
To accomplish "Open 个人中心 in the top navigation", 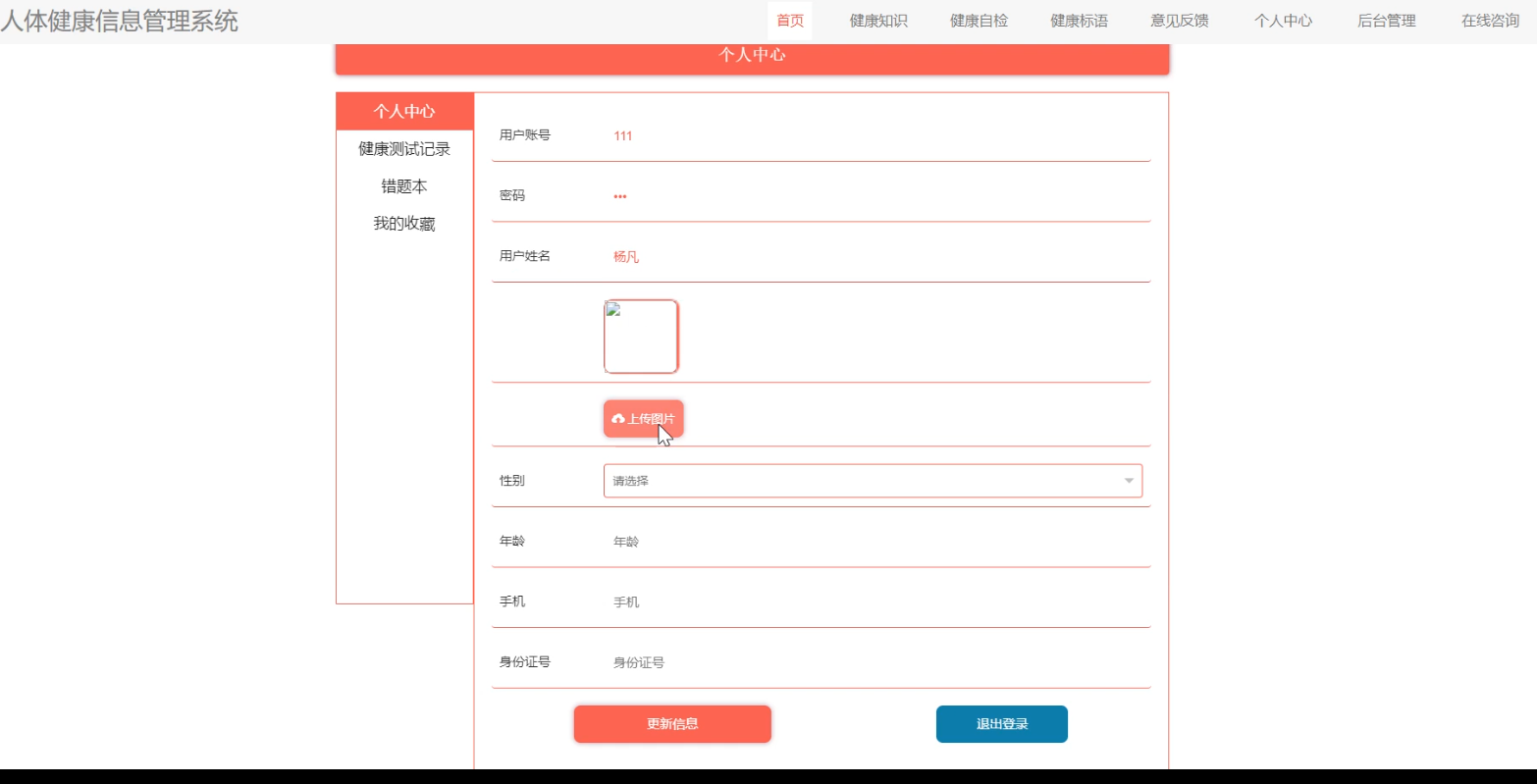I will click(x=1283, y=21).
